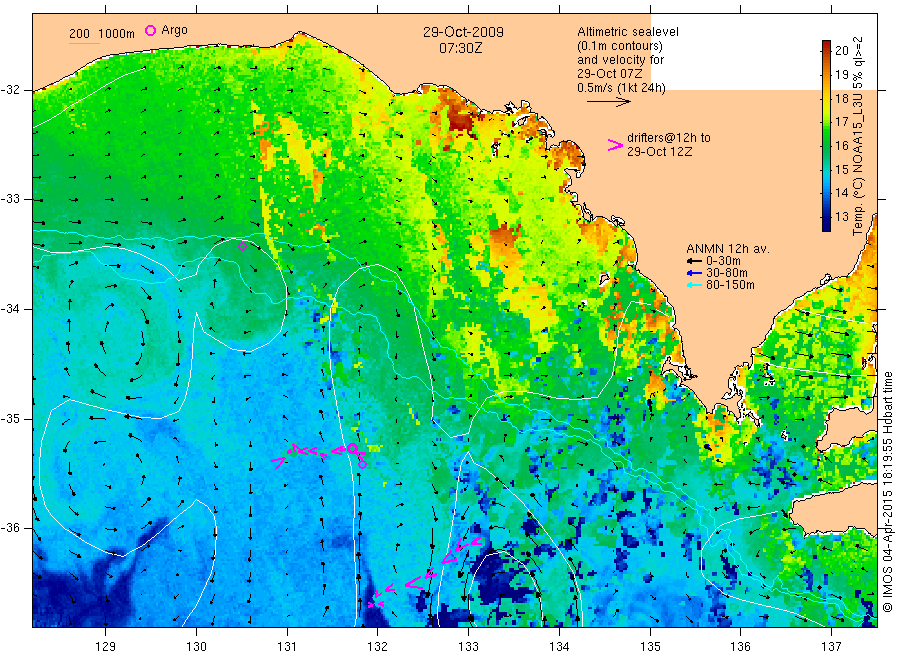Click the magenta Argo circle in the legend
This screenshot has height=660, width=900.
(150, 30)
